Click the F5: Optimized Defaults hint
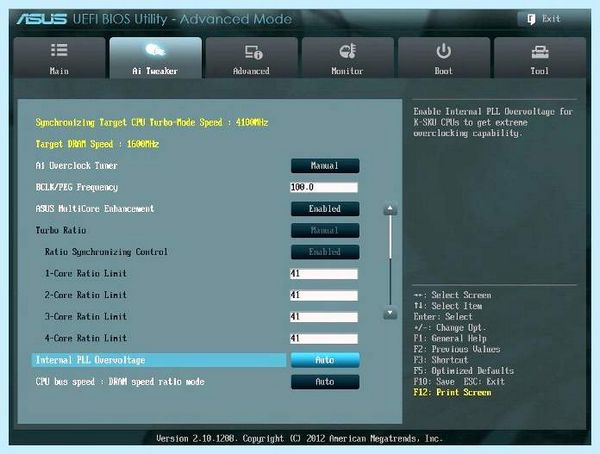Image resolution: width=600 pixels, height=454 pixels. [x=463, y=371]
